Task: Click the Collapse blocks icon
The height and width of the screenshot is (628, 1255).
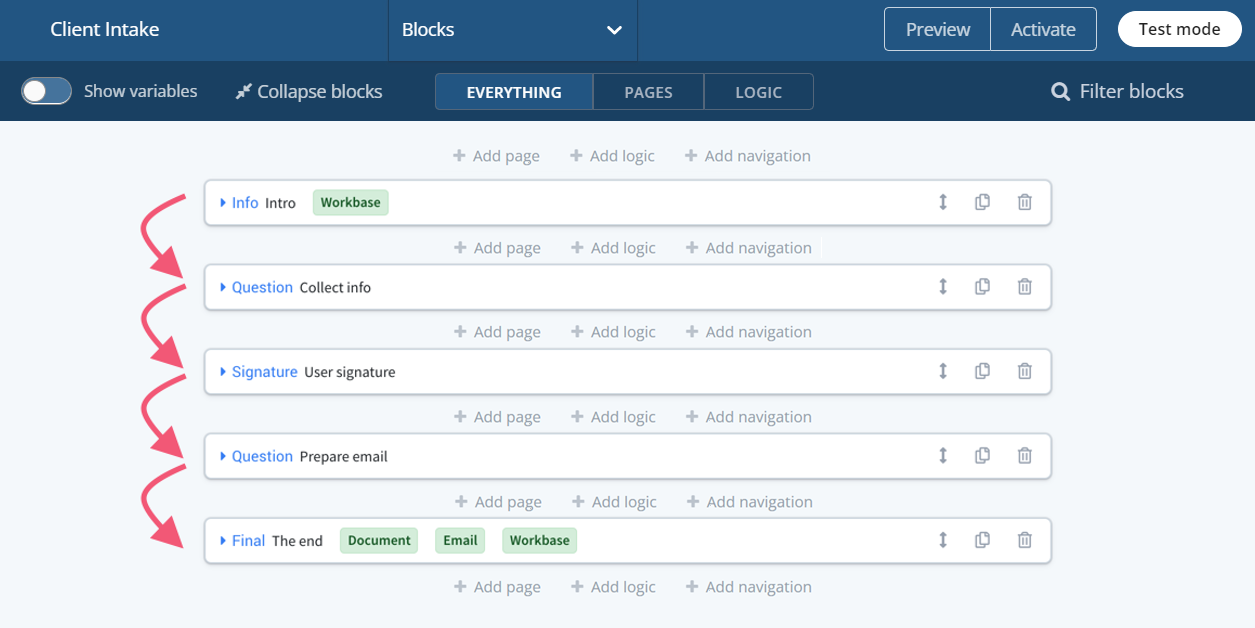Action: [x=241, y=91]
